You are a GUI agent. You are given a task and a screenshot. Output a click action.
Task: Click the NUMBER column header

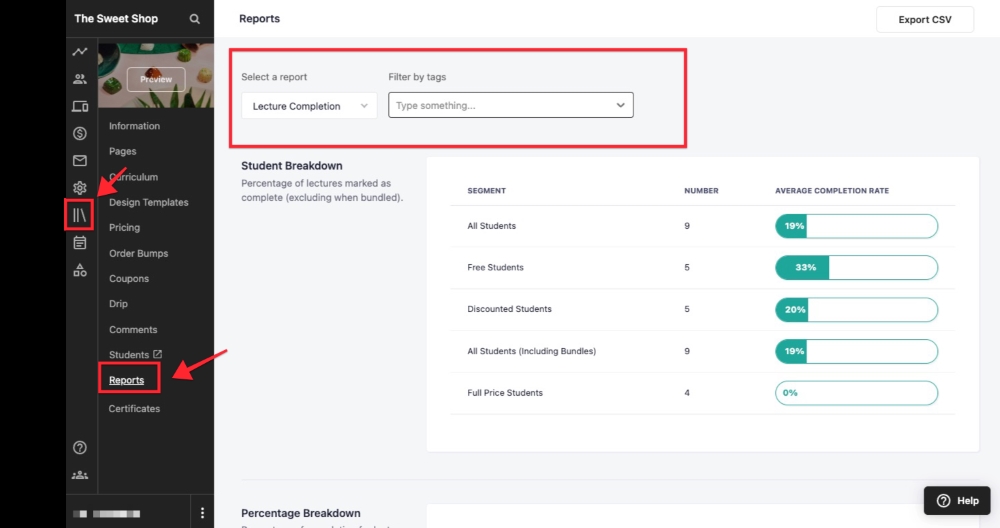[x=702, y=191]
